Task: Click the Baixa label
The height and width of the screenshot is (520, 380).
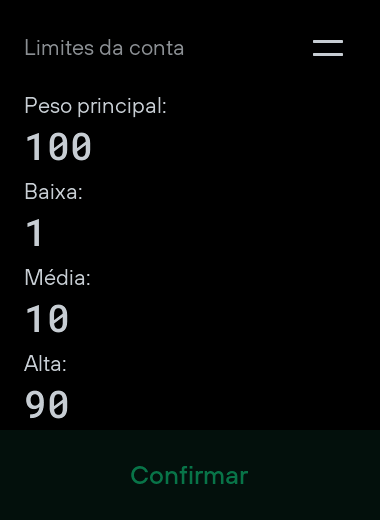Action: (x=53, y=192)
